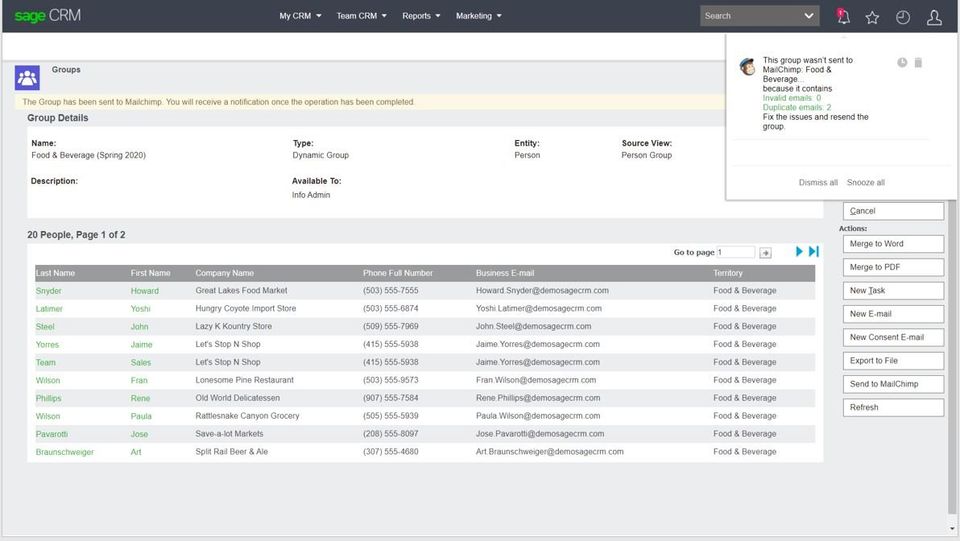960x541 pixels.
Task: Create a New Task
Action: click(893, 291)
